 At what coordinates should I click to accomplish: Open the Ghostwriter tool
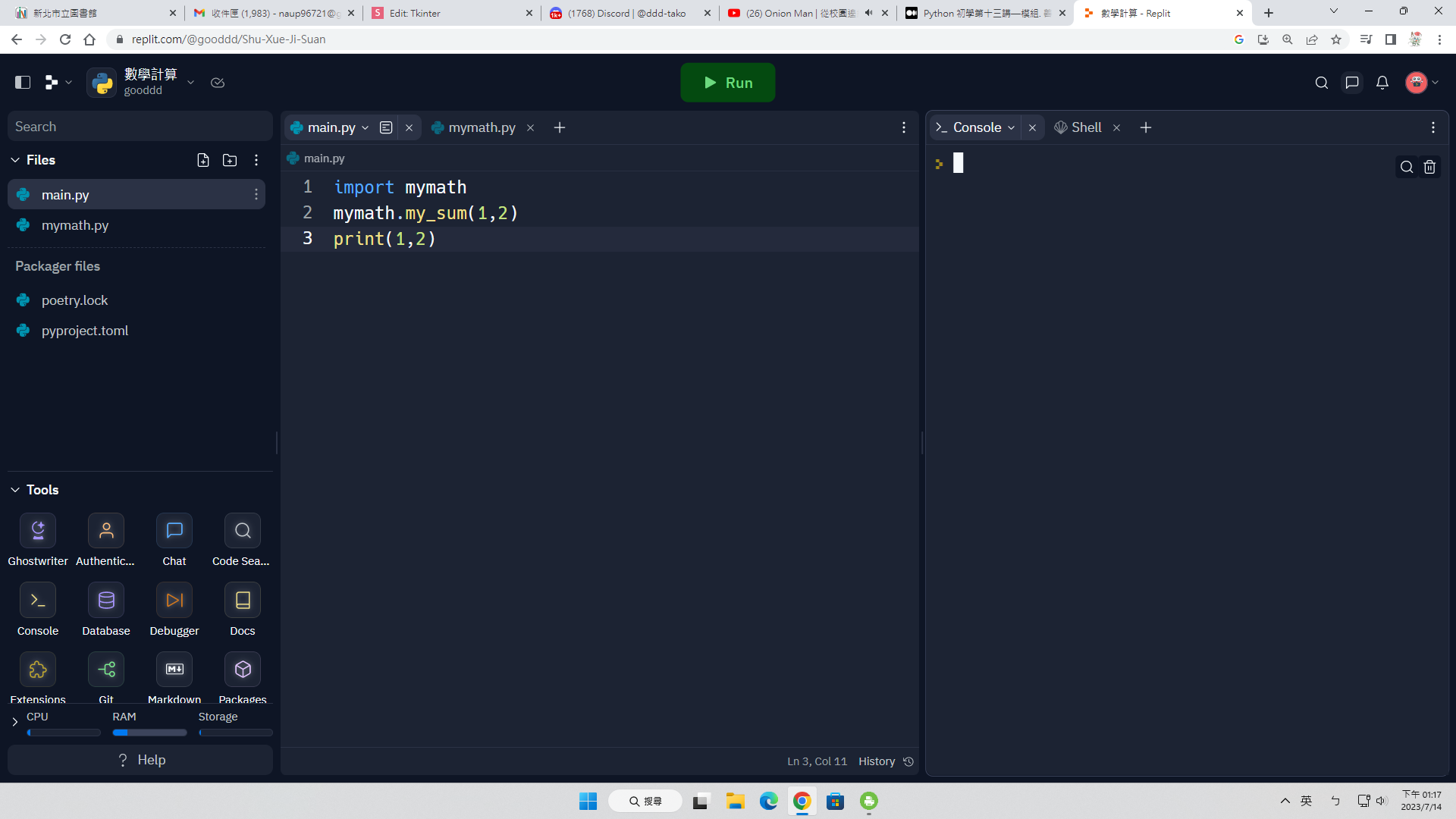(38, 531)
